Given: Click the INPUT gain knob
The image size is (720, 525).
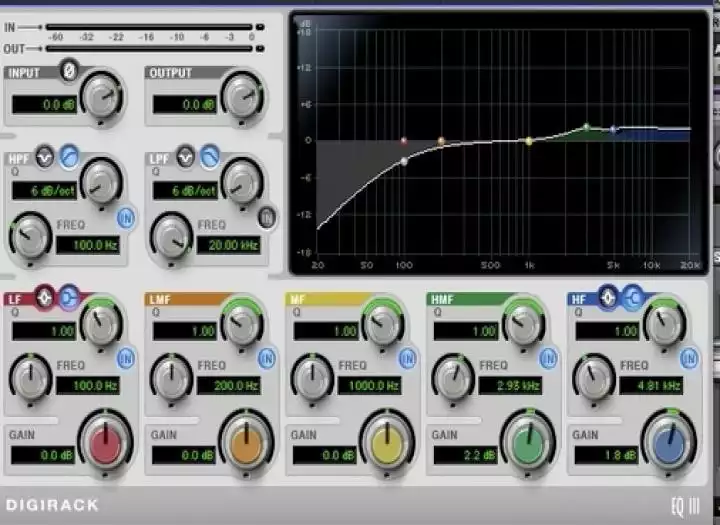Looking at the screenshot, I should [101, 96].
